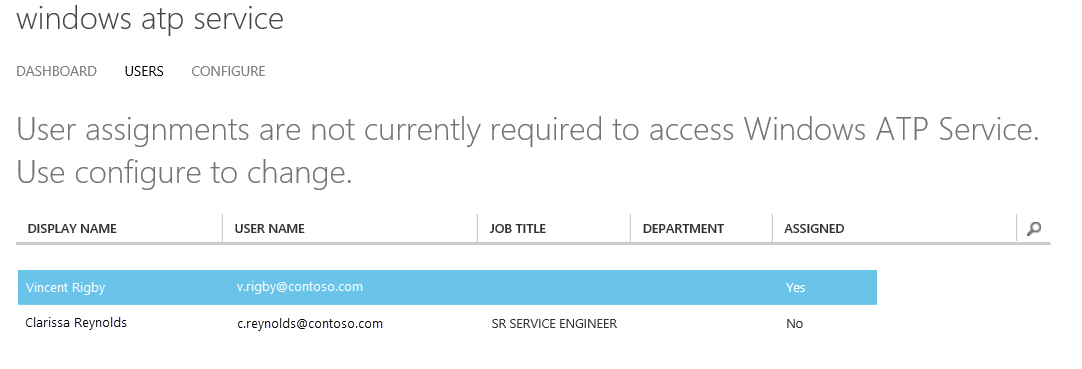Viewport: 1082px width, 369px height.
Task: Click c.reynolds@contoso.com user name
Action: click(310, 323)
